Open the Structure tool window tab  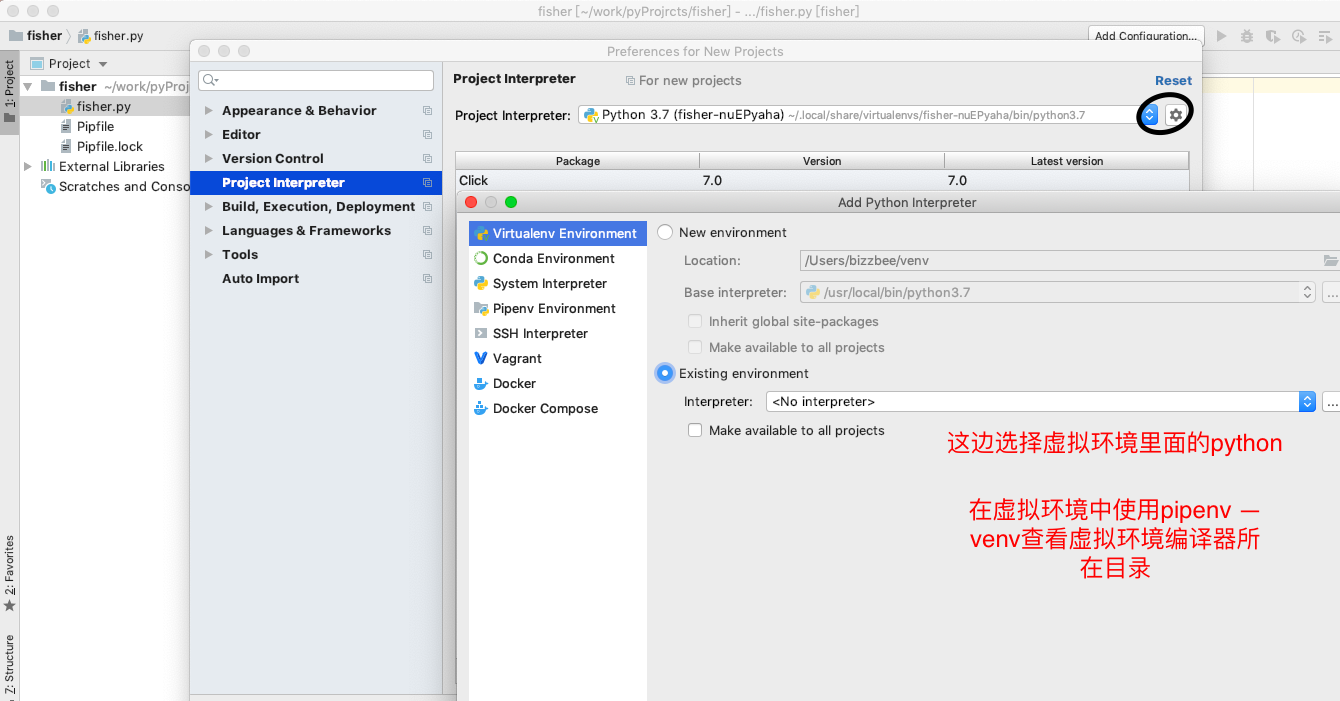pyautogui.click(x=9, y=665)
